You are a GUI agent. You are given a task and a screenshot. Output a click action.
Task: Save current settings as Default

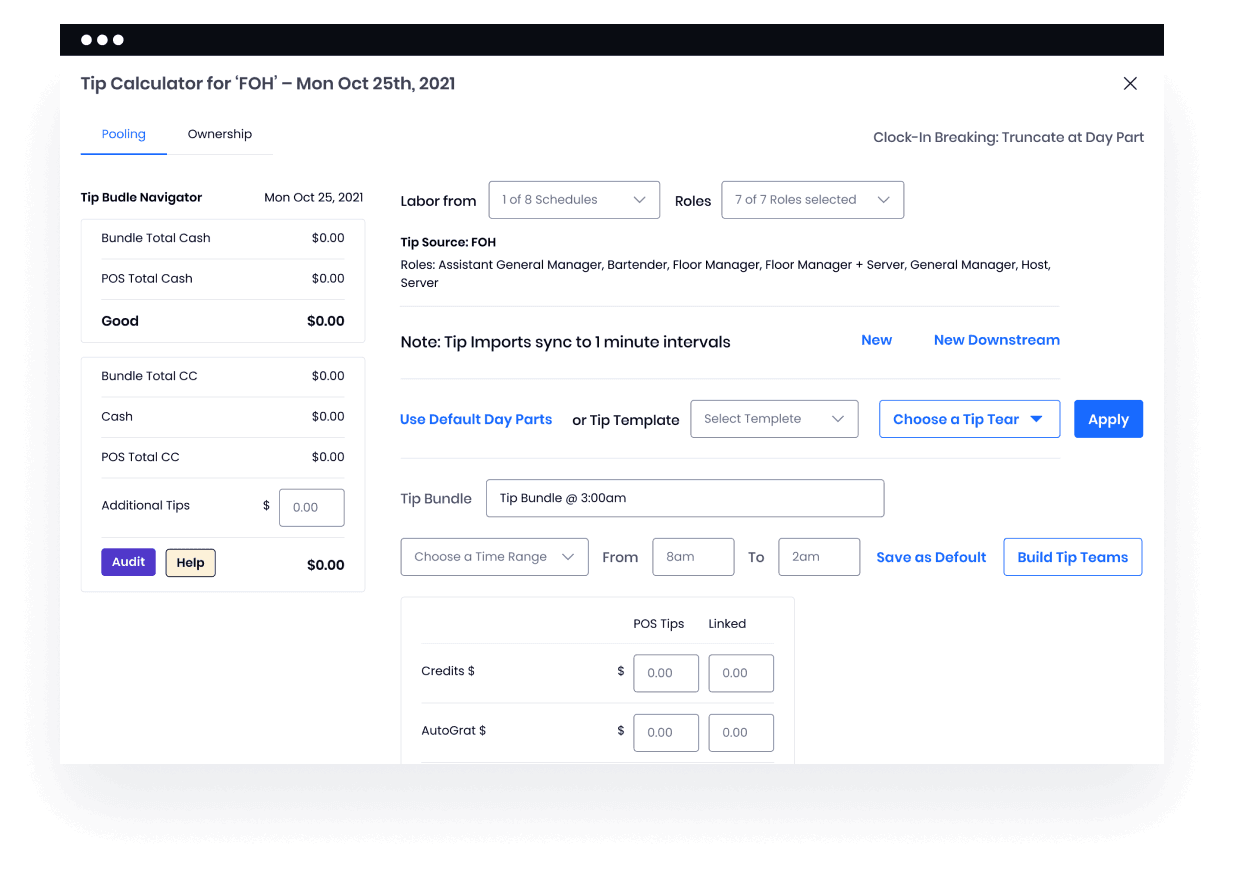click(x=930, y=556)
